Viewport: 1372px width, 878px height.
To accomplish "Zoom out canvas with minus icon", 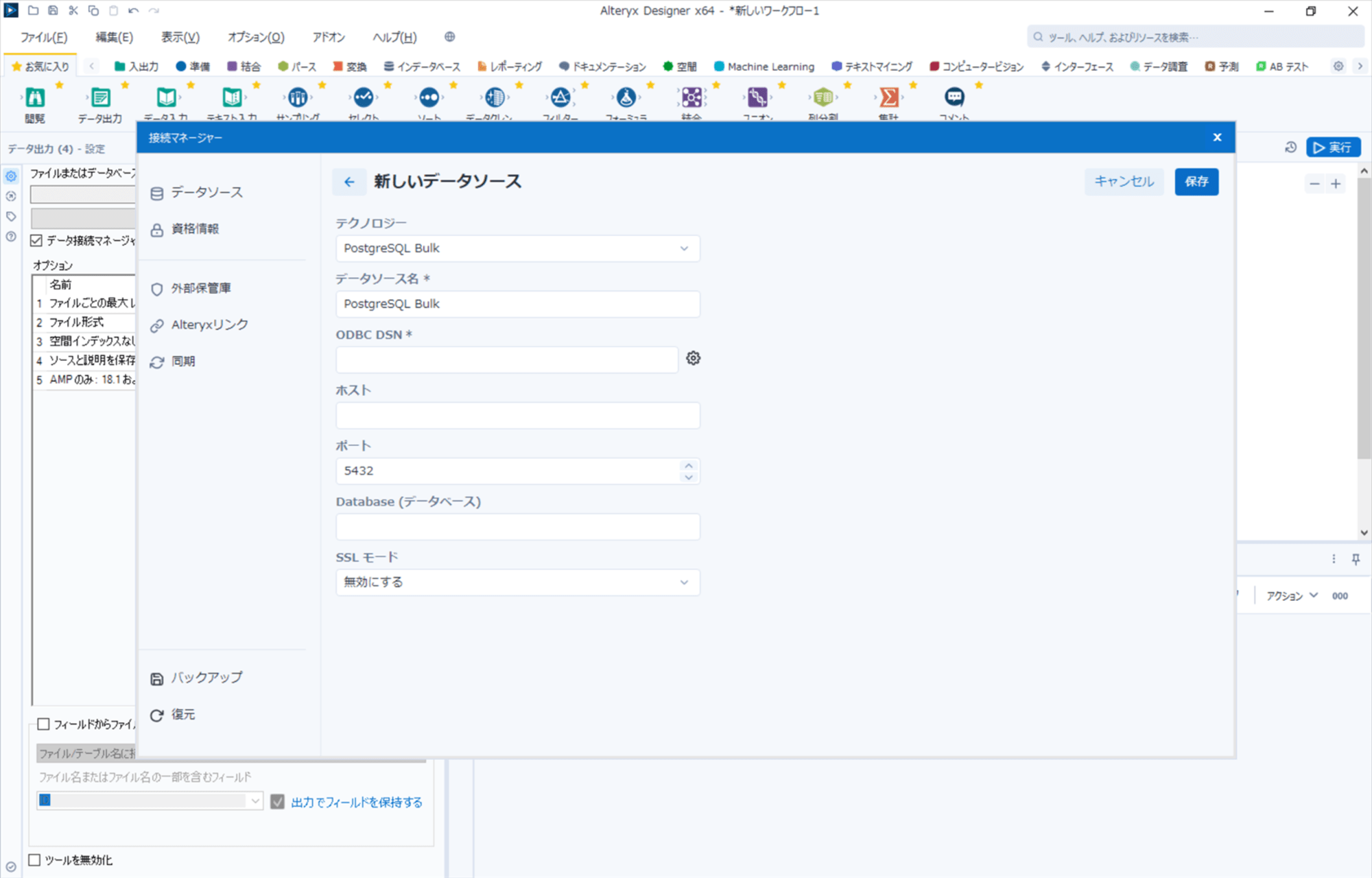I will 1314,184.
